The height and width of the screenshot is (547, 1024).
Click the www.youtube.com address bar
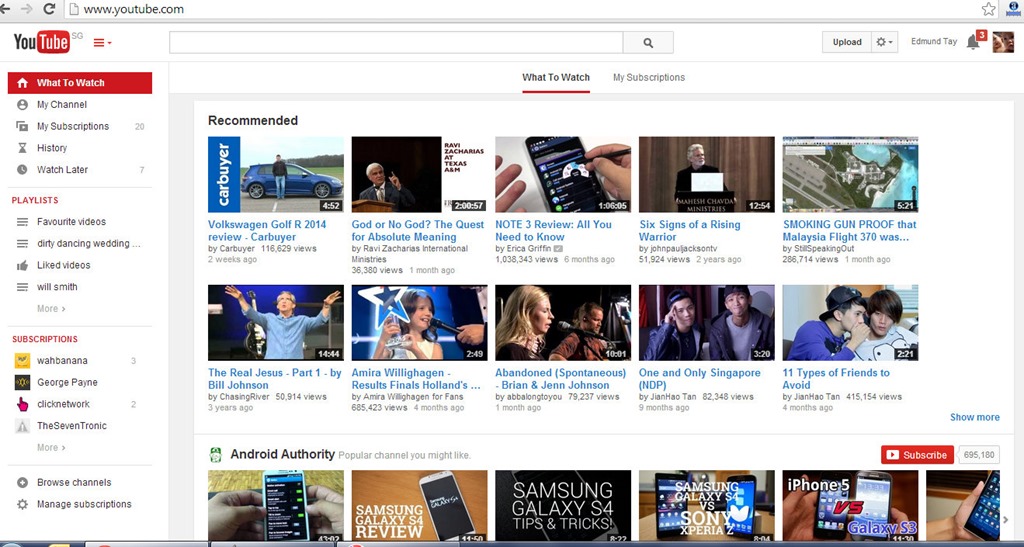pyautogui.click(x=522, y=9)
